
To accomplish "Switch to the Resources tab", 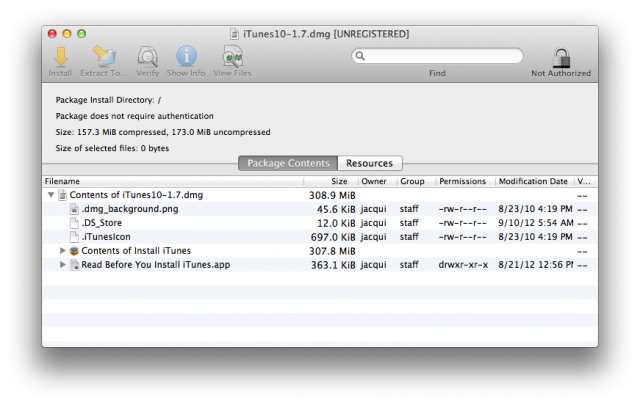I will (369, 163).
